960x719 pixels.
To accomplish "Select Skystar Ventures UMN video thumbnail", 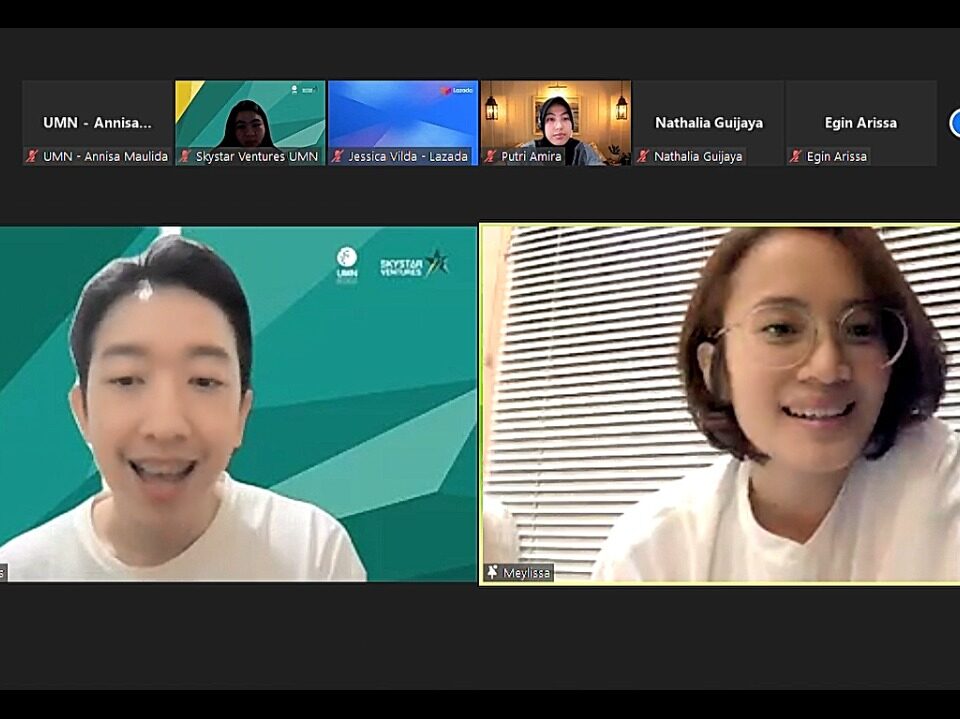I will tap(250, 115).
